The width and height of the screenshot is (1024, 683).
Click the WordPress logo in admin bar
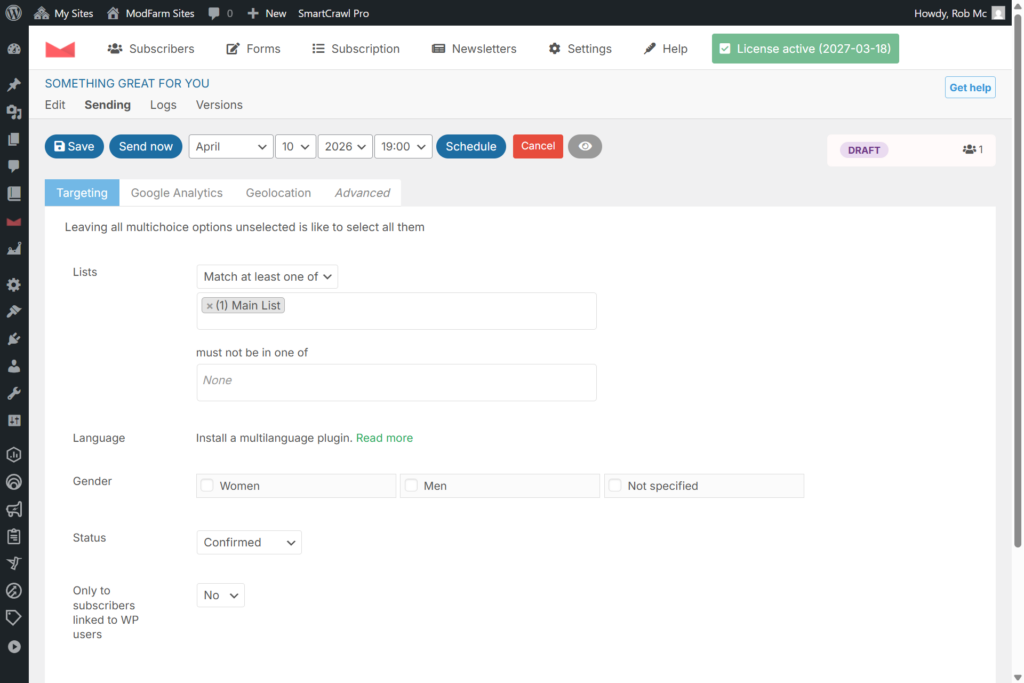coord(14,13)
